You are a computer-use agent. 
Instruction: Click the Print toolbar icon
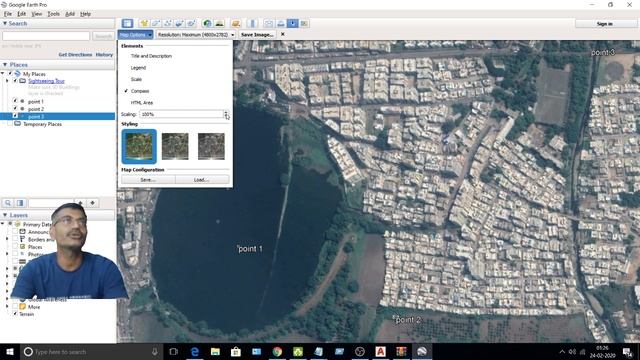click(280, 23)
